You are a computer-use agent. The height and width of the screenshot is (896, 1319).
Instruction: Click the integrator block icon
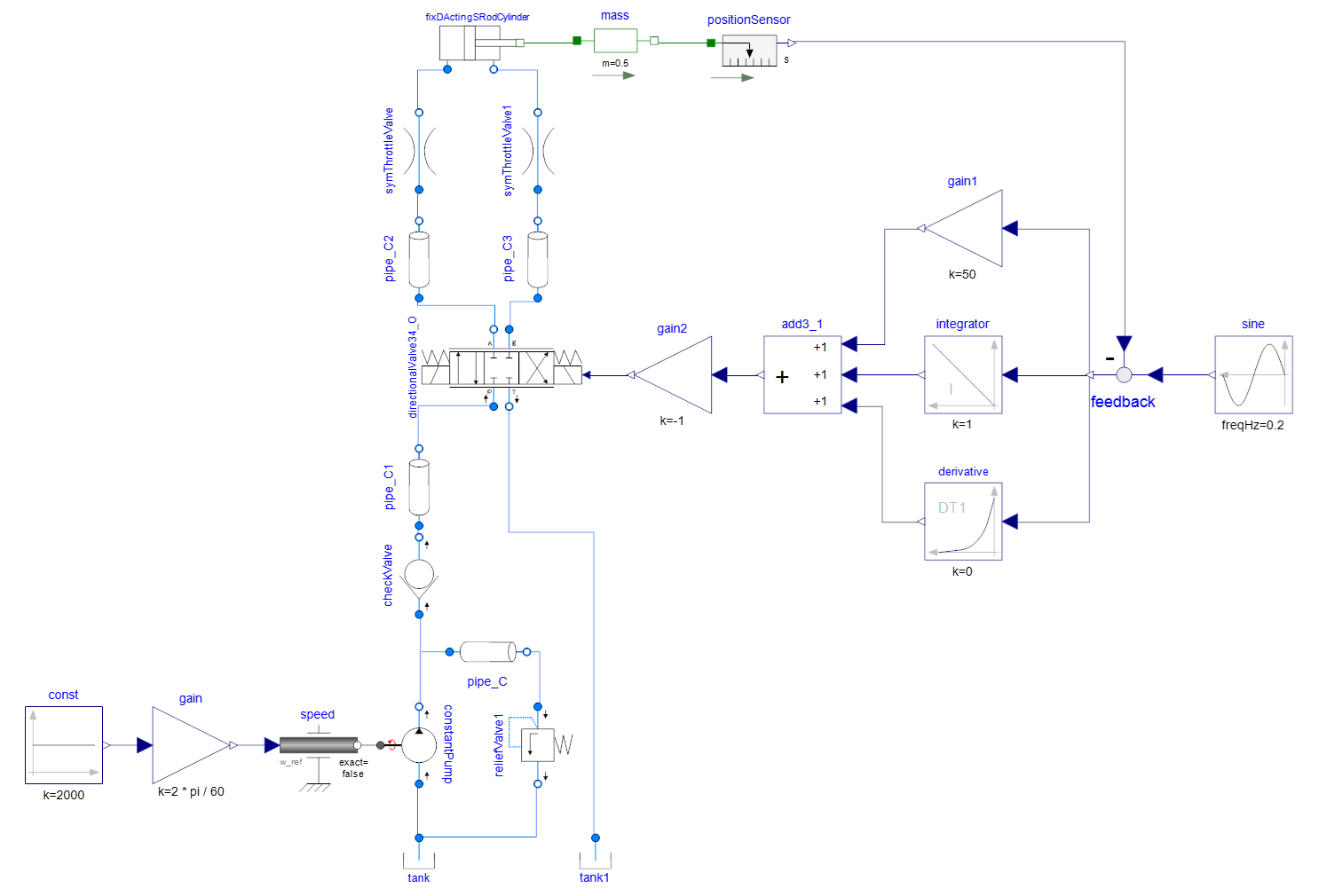(x=962, y=374)
